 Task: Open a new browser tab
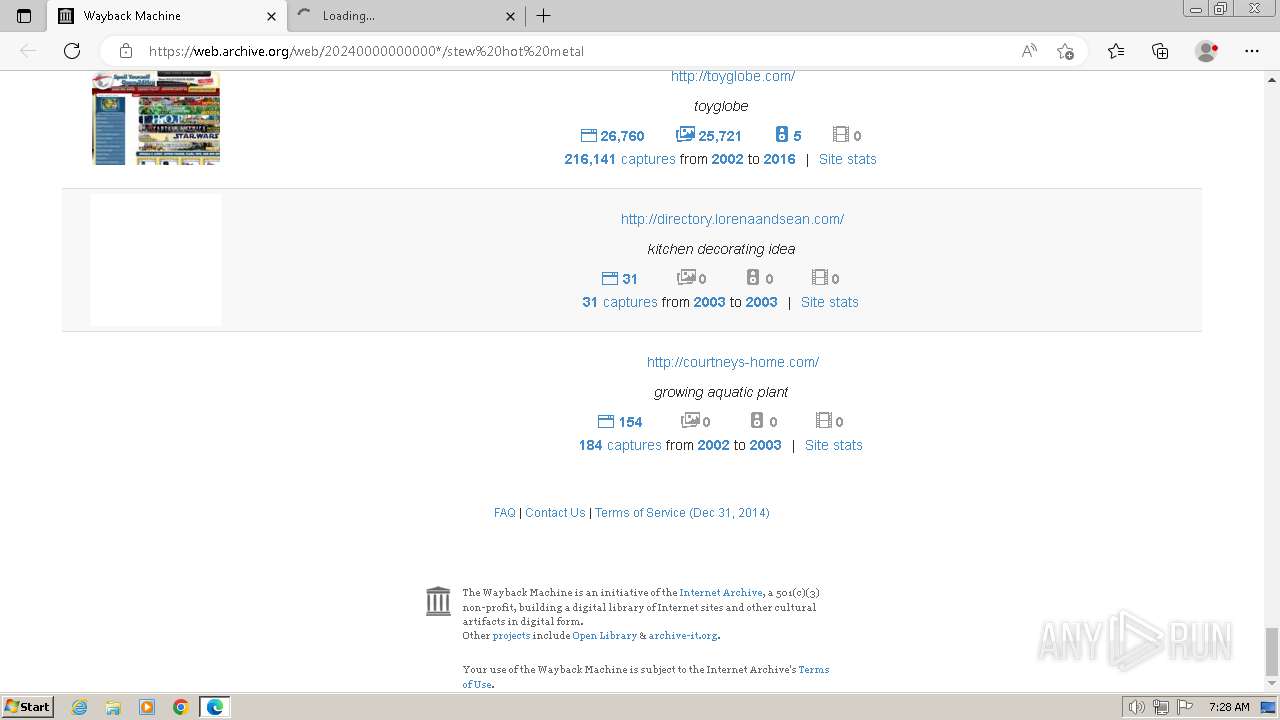click(x=543, y=16)
